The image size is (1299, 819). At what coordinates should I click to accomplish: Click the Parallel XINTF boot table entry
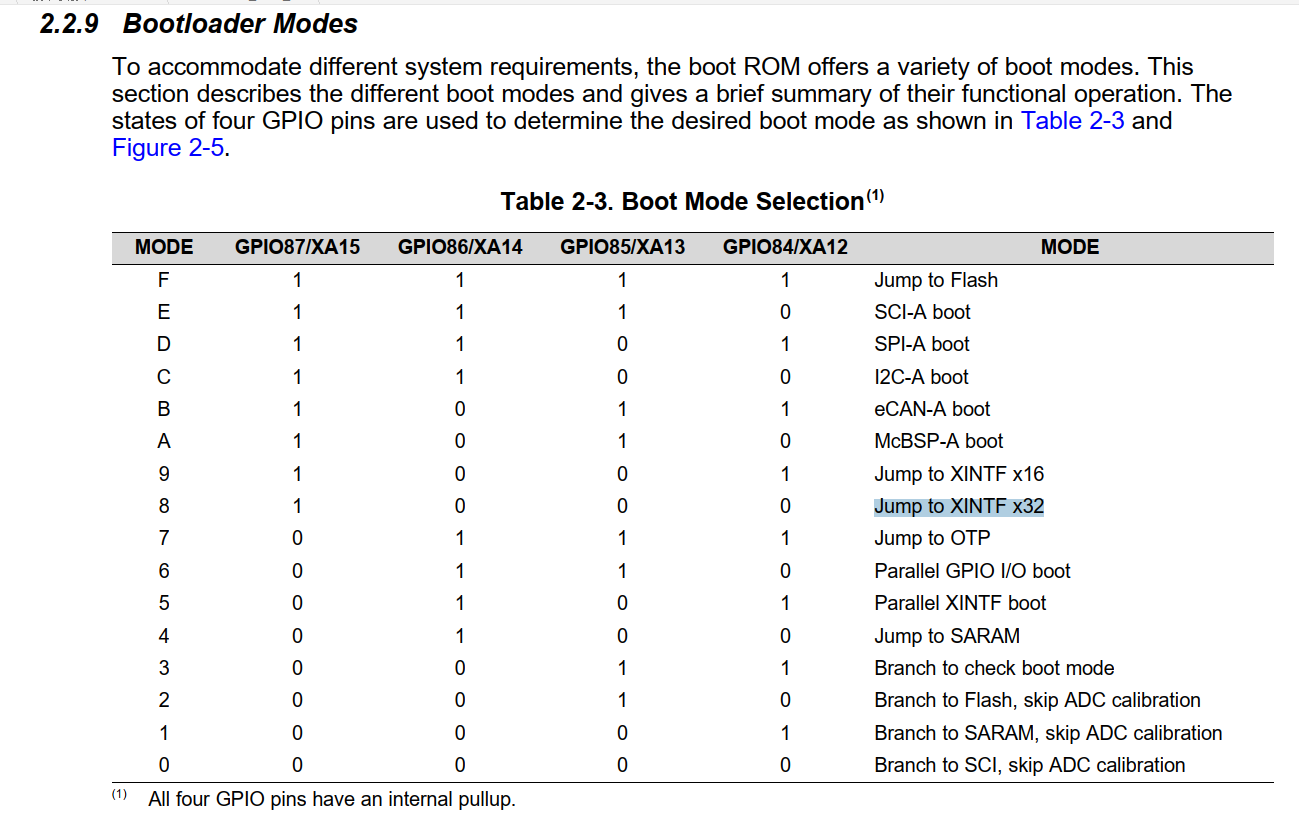[x=960, y=603]
